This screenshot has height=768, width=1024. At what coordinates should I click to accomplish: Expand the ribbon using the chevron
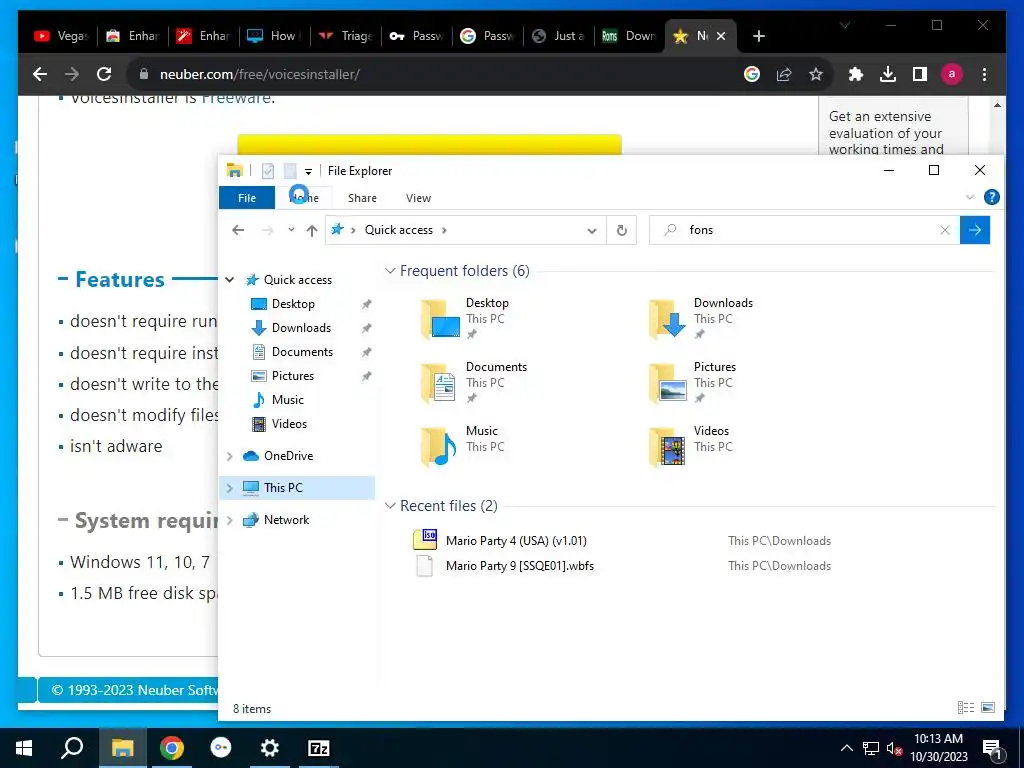[970, 197]
